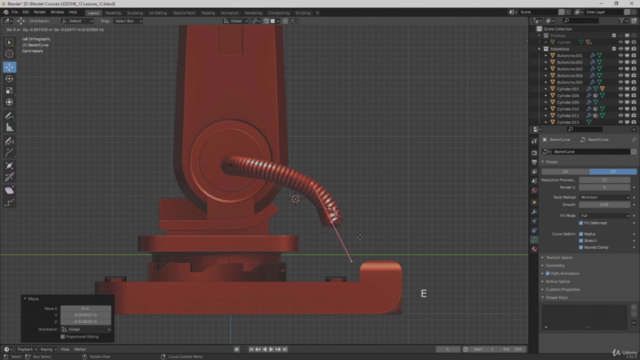The height and width of the screenshot is (360, 640).
Task: Open the File menu
Action: click(x=15, y=12)
